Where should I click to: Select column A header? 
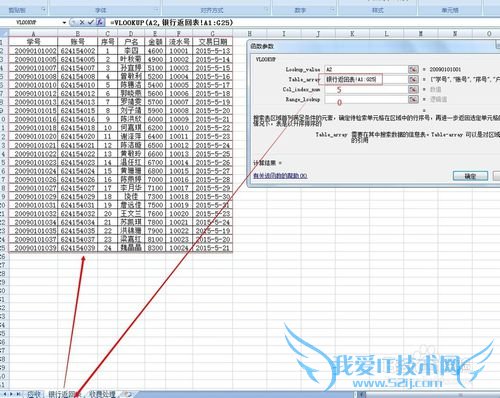tap(33, 33)
